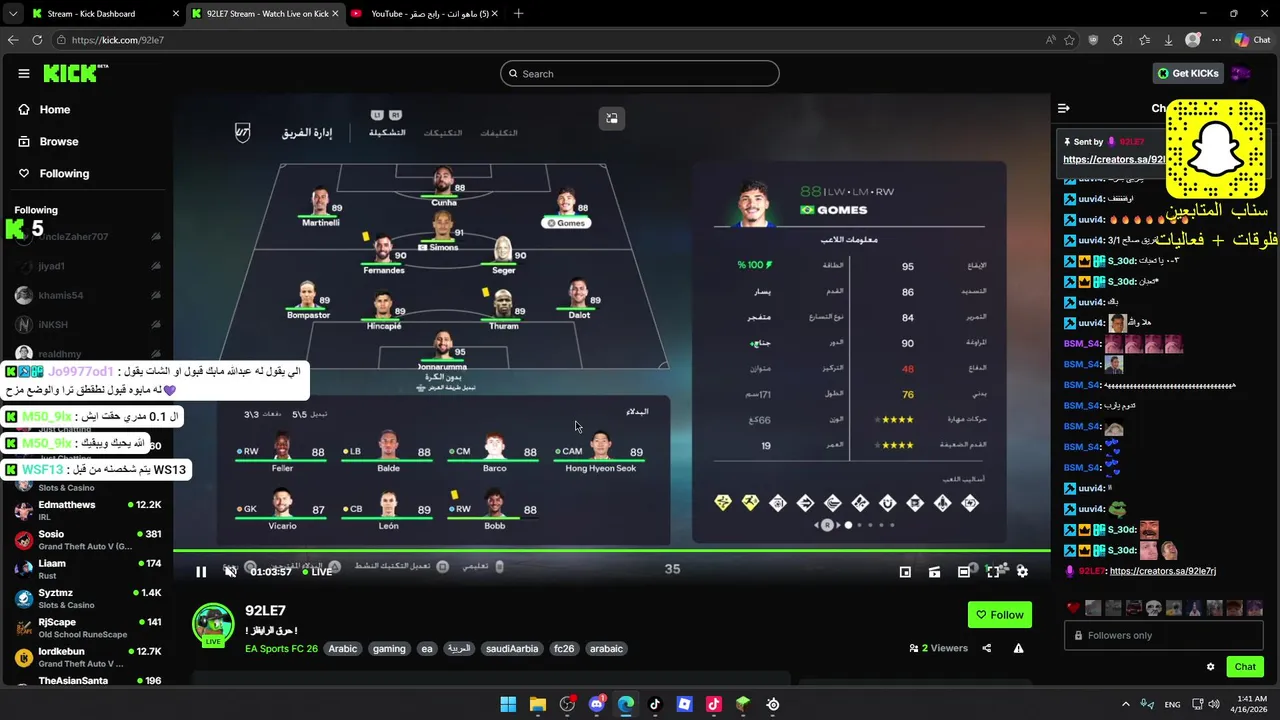
Task: Pick the red heart emote
Action: [1073, 608]
